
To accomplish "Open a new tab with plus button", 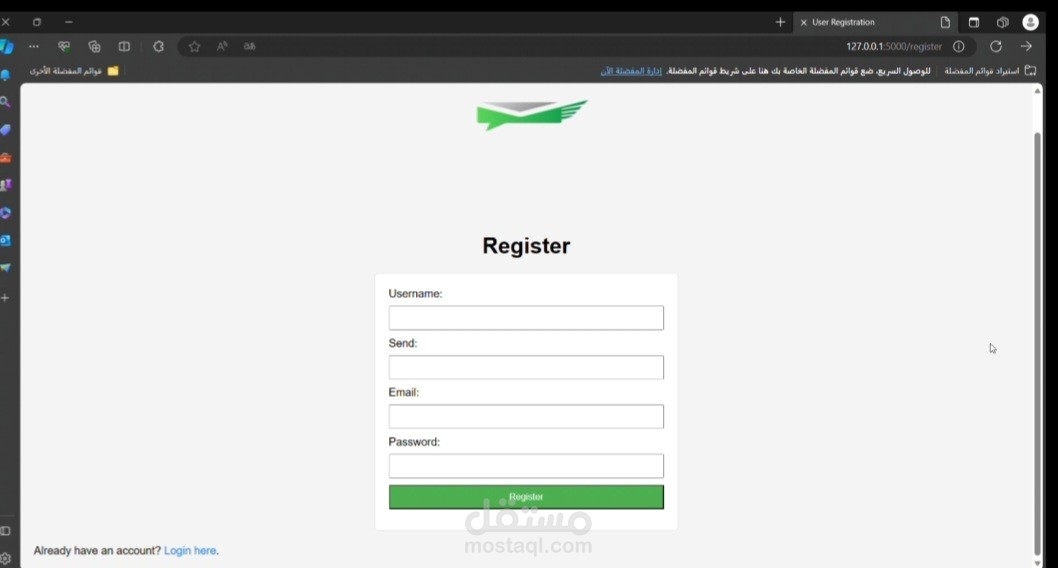I will coord(780,22).
